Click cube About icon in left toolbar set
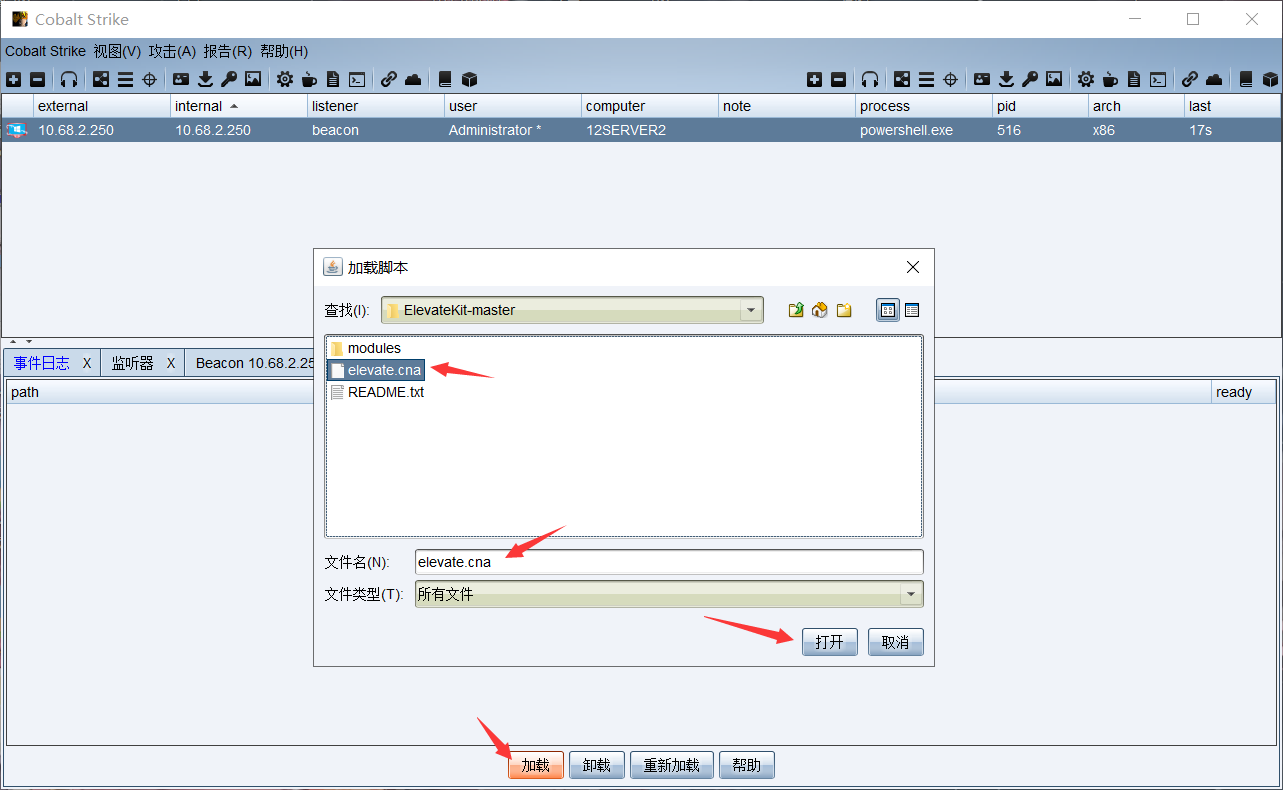The height and width of the screenshot is (790, 1283). 469,79
